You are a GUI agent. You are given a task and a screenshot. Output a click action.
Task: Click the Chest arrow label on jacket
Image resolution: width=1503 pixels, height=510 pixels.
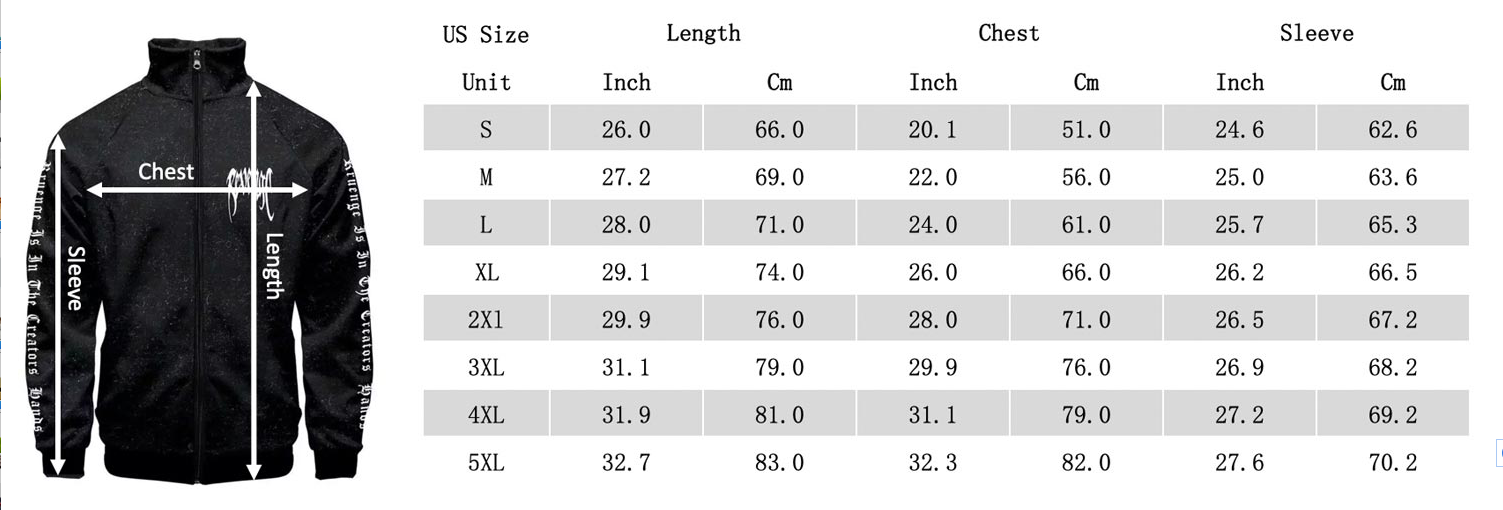click(x=166, y=172)
